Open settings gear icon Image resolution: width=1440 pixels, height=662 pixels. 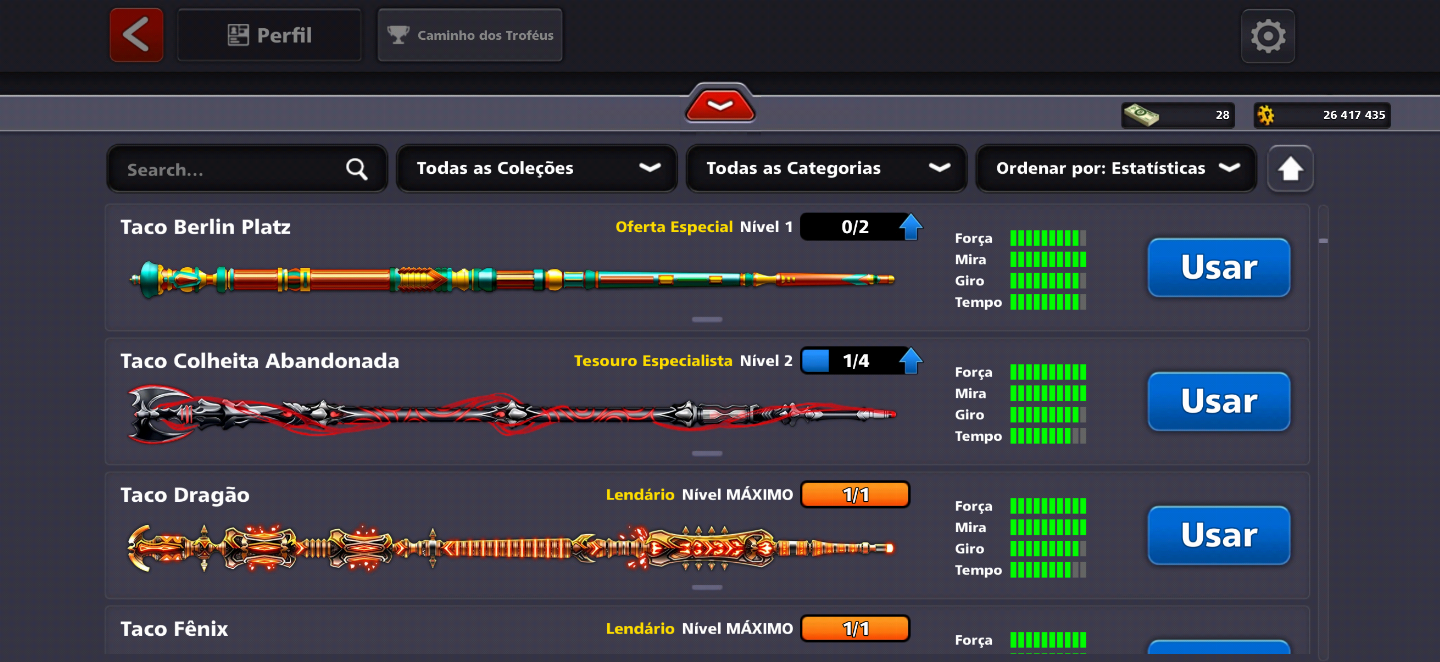pos(1268,36)
